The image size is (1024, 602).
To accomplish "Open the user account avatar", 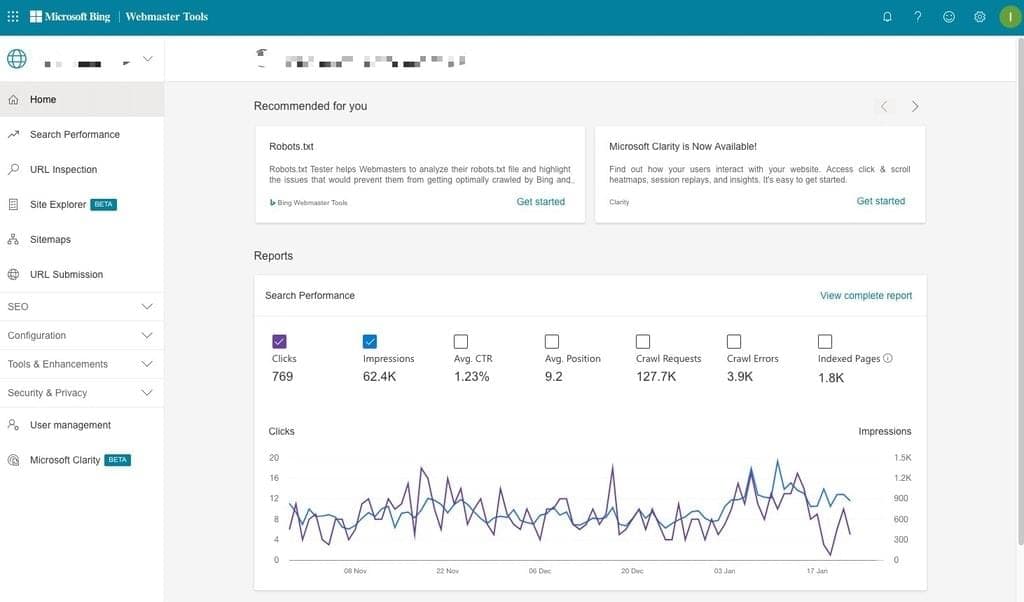I will 1010,17.
